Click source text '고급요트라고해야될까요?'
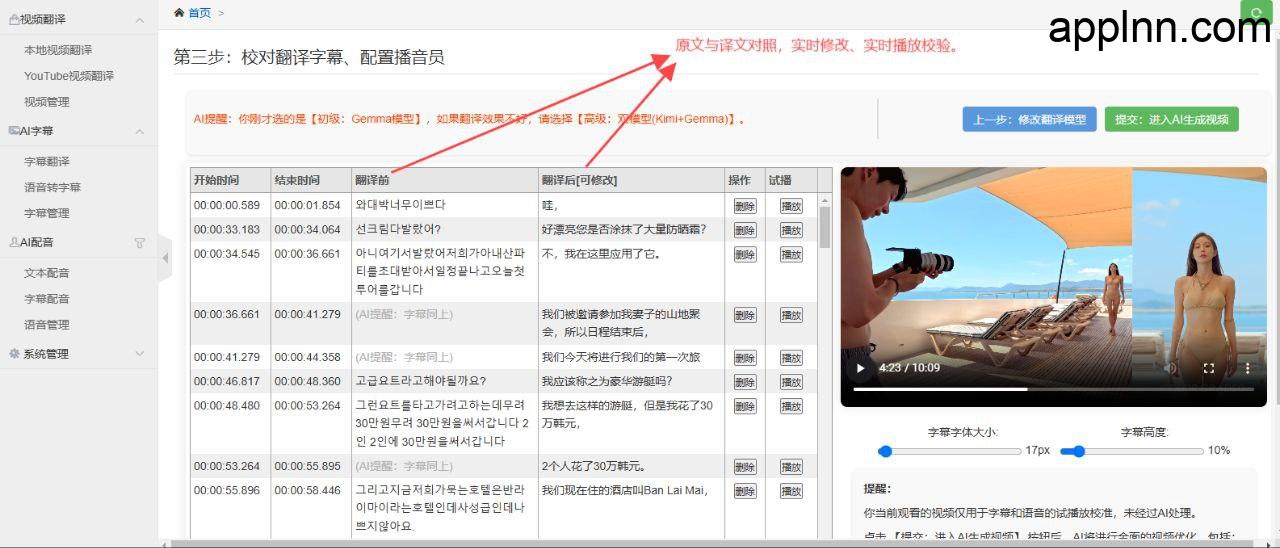This screenshot has width=1280, height=548. (x=421, y=381)
